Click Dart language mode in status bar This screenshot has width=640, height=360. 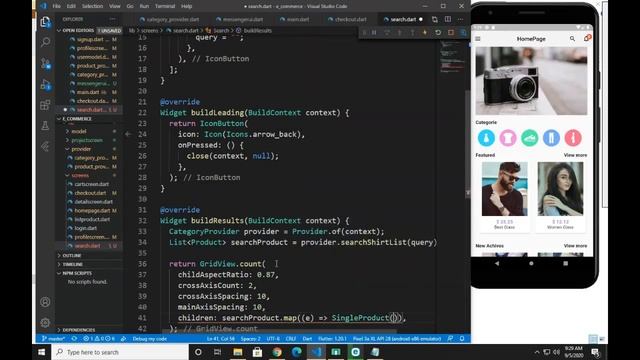click(x=307, y=339)
